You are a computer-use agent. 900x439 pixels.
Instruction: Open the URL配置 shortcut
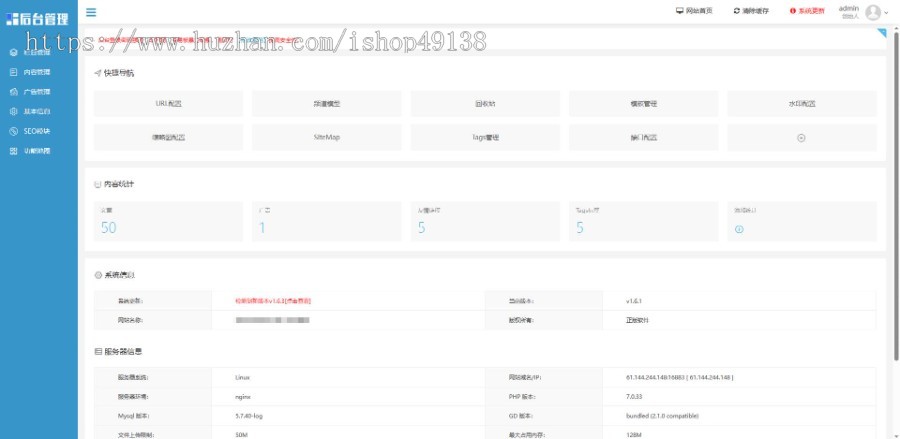tap(168, 104)
